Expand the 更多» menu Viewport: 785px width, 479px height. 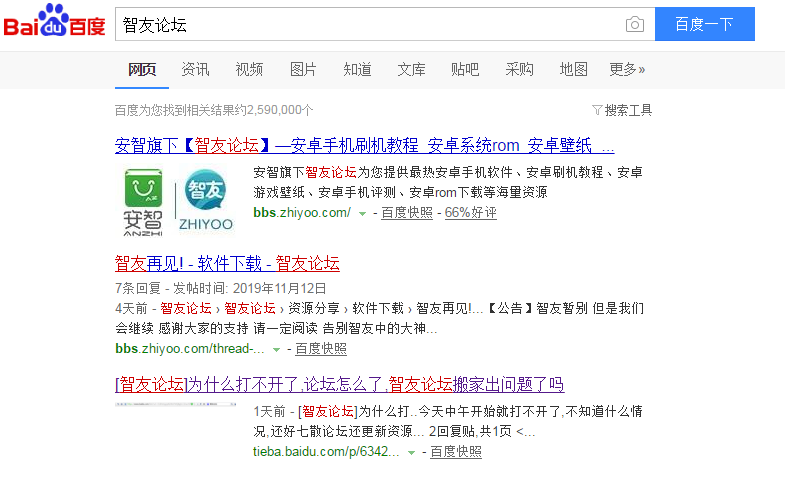coord(627,69)
